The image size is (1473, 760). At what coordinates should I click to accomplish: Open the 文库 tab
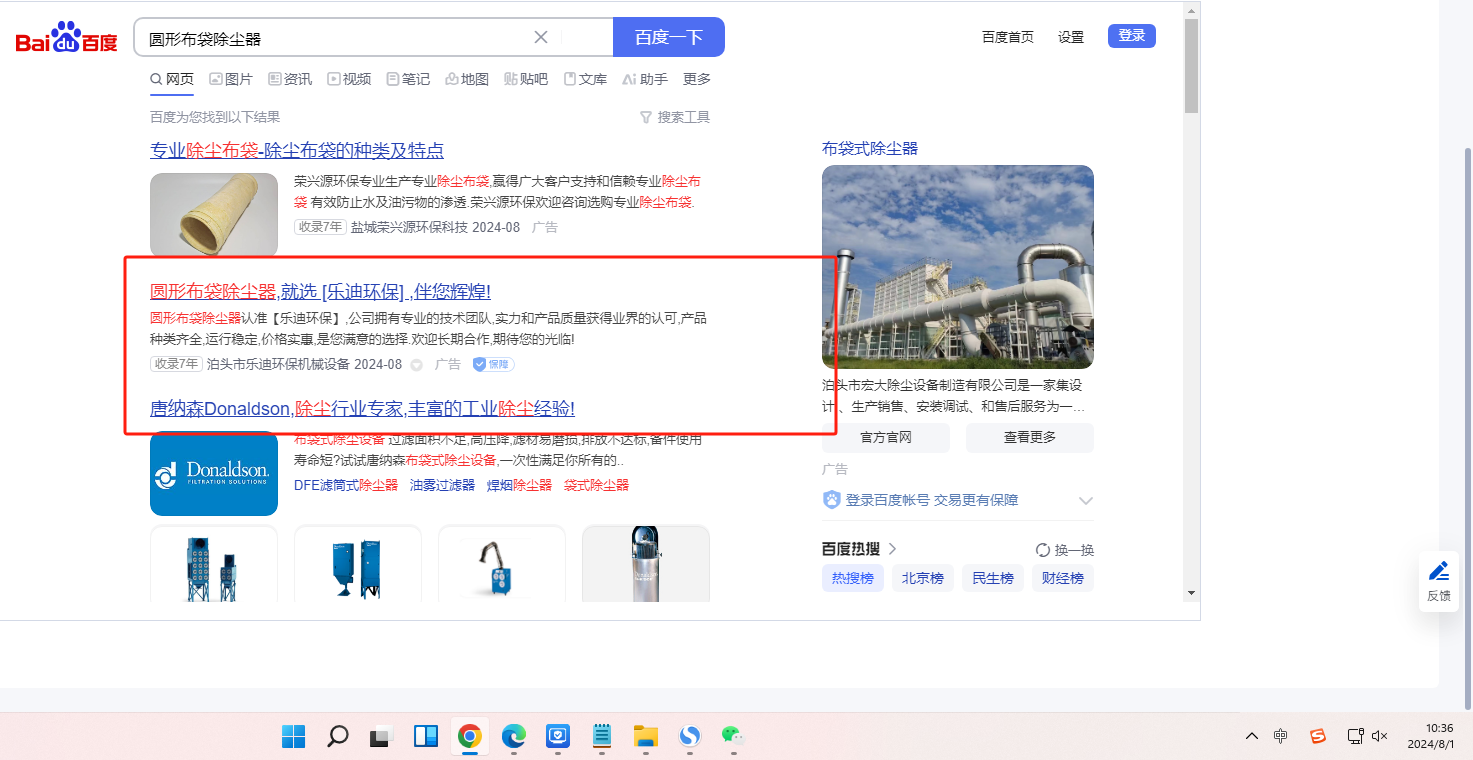coord(585,79)
